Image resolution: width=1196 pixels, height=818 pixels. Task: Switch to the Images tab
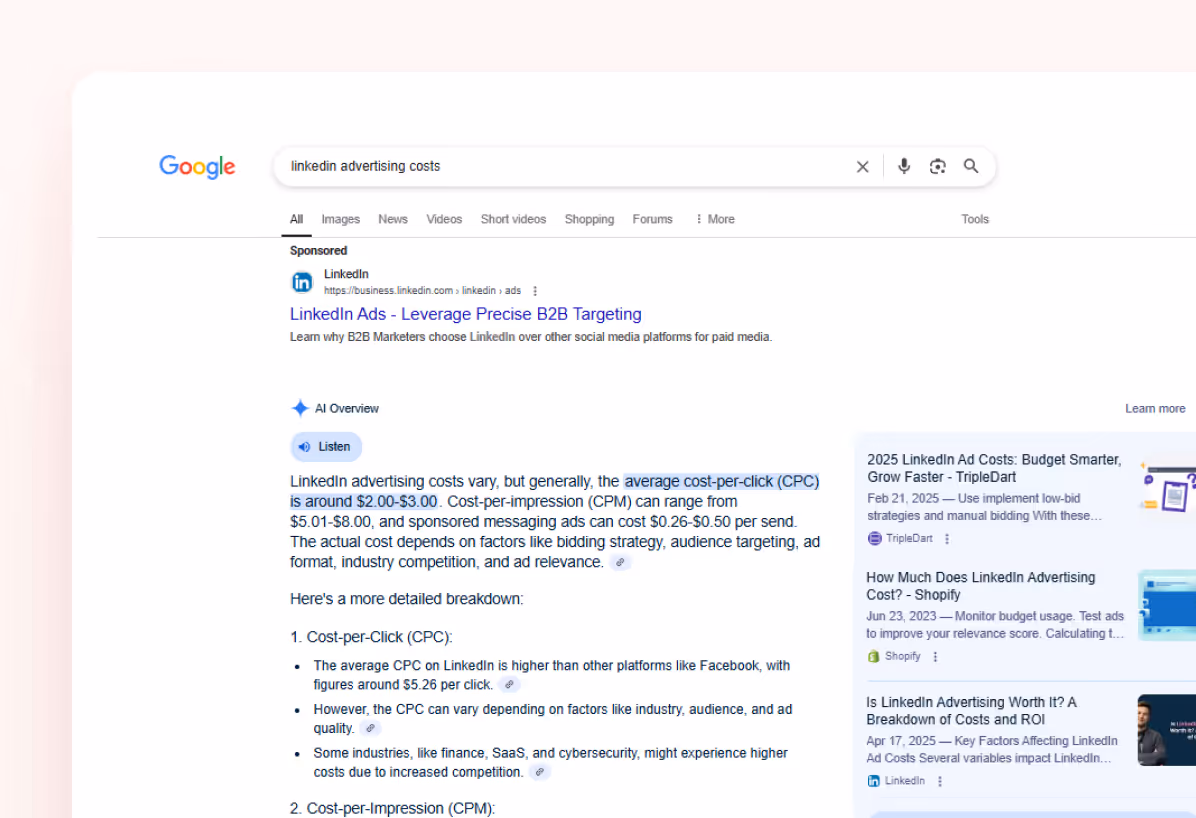(x=340, y=219)
